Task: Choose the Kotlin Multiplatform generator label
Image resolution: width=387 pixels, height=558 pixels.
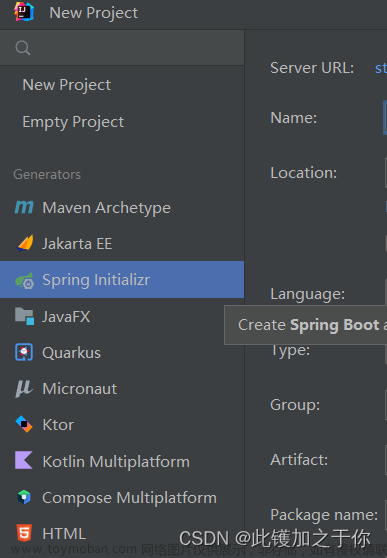Action: point(116,462)
